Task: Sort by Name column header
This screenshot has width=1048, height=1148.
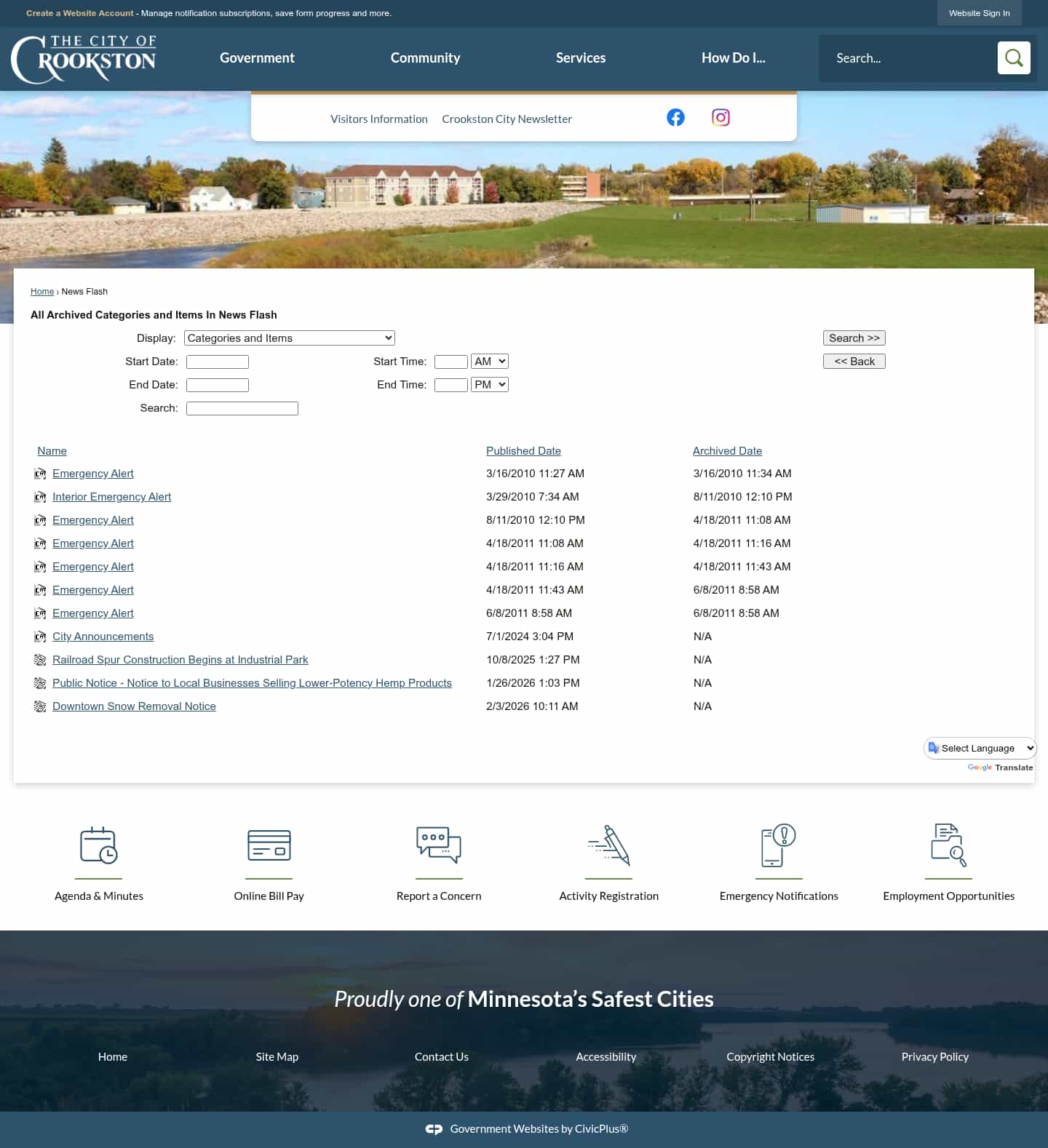Action: click(x=52, y=451)
